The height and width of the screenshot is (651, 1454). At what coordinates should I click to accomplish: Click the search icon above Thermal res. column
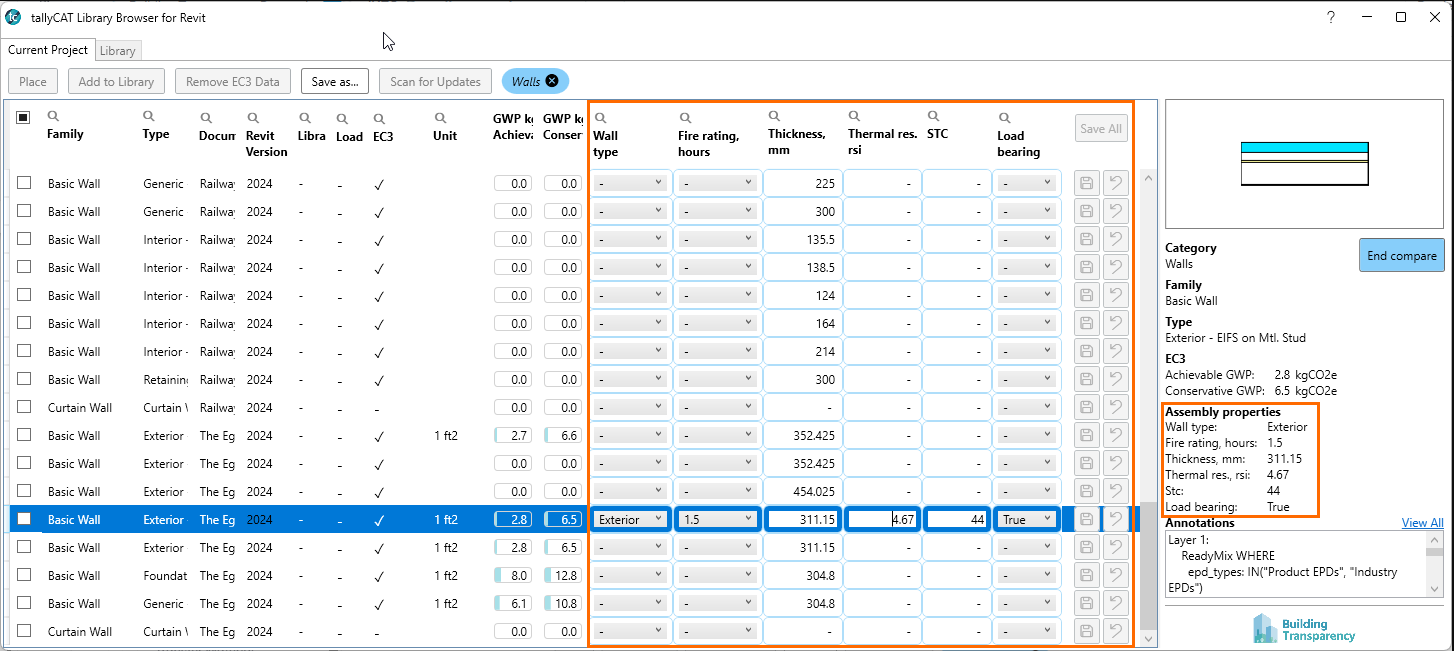[855, 117]
